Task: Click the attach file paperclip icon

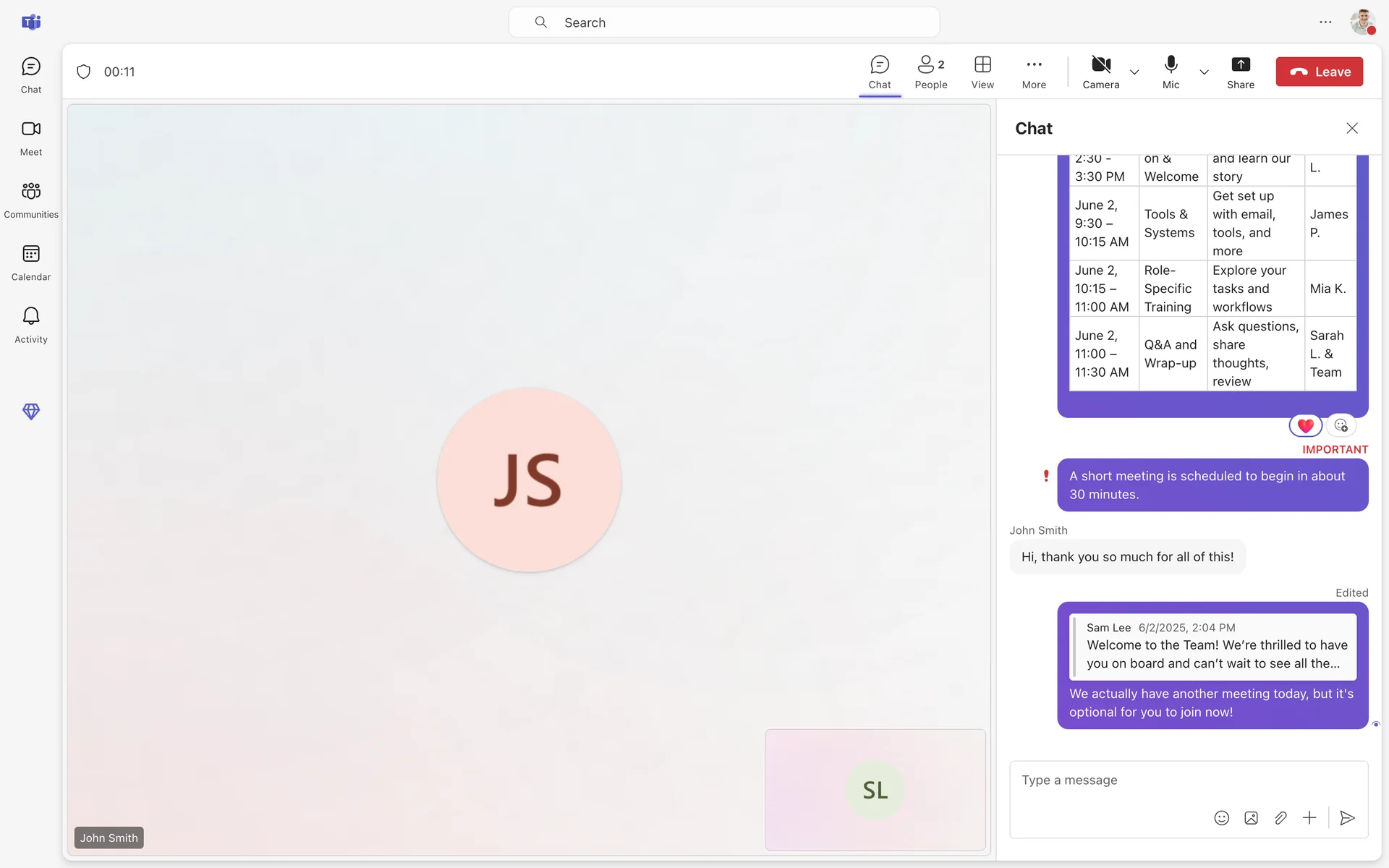Action: coord(1280,818)
